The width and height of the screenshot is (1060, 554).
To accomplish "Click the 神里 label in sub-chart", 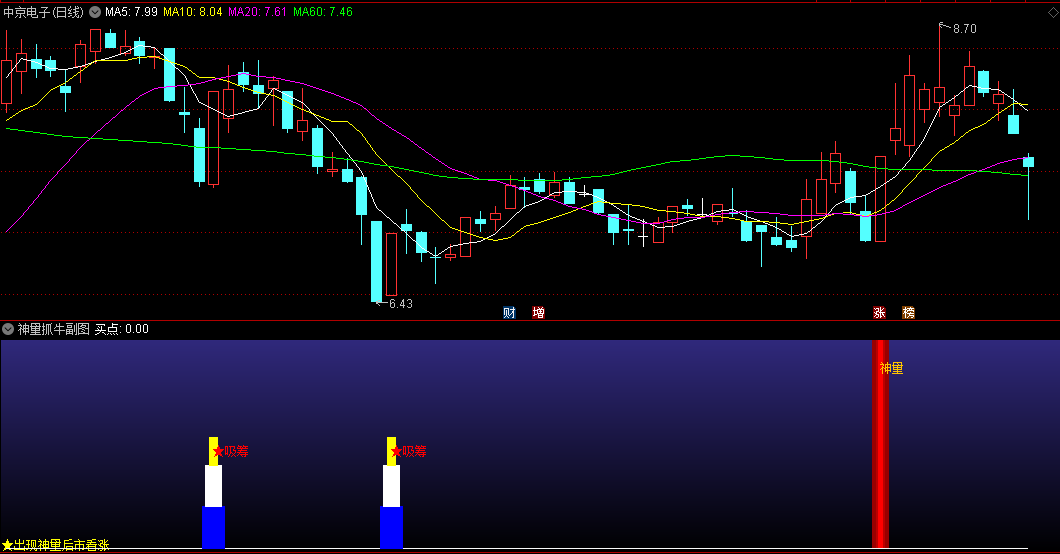I will click(x=892, y=368).
